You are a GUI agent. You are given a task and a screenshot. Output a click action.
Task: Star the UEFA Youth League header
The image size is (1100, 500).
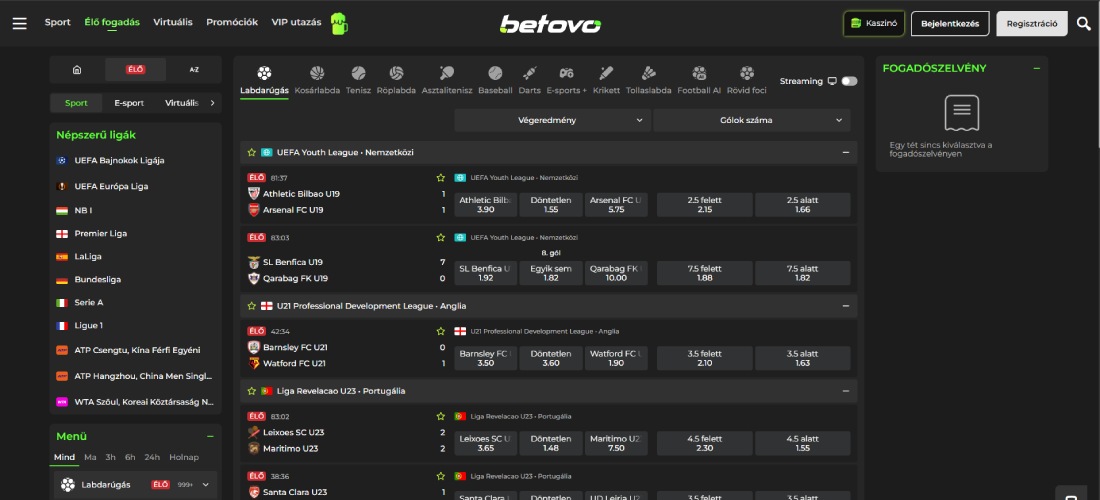click(x=252, y=152)
